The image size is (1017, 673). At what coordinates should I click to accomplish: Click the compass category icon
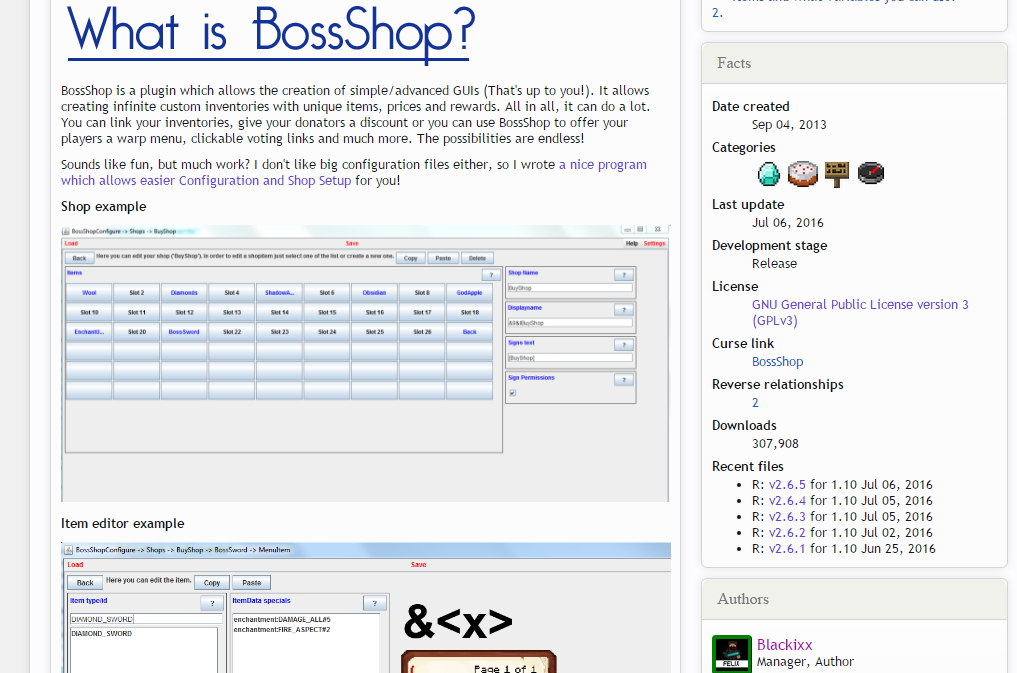(870, 173)
